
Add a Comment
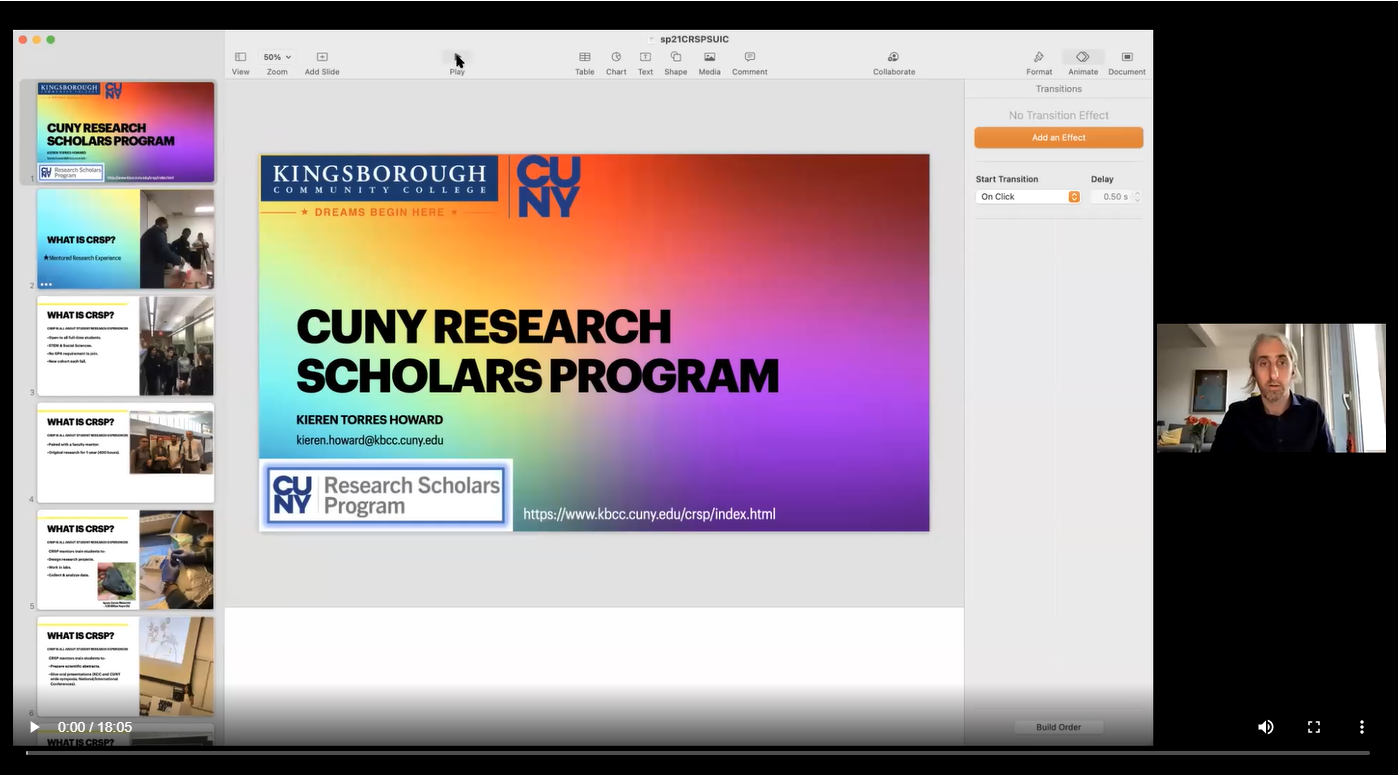point(750,63)
